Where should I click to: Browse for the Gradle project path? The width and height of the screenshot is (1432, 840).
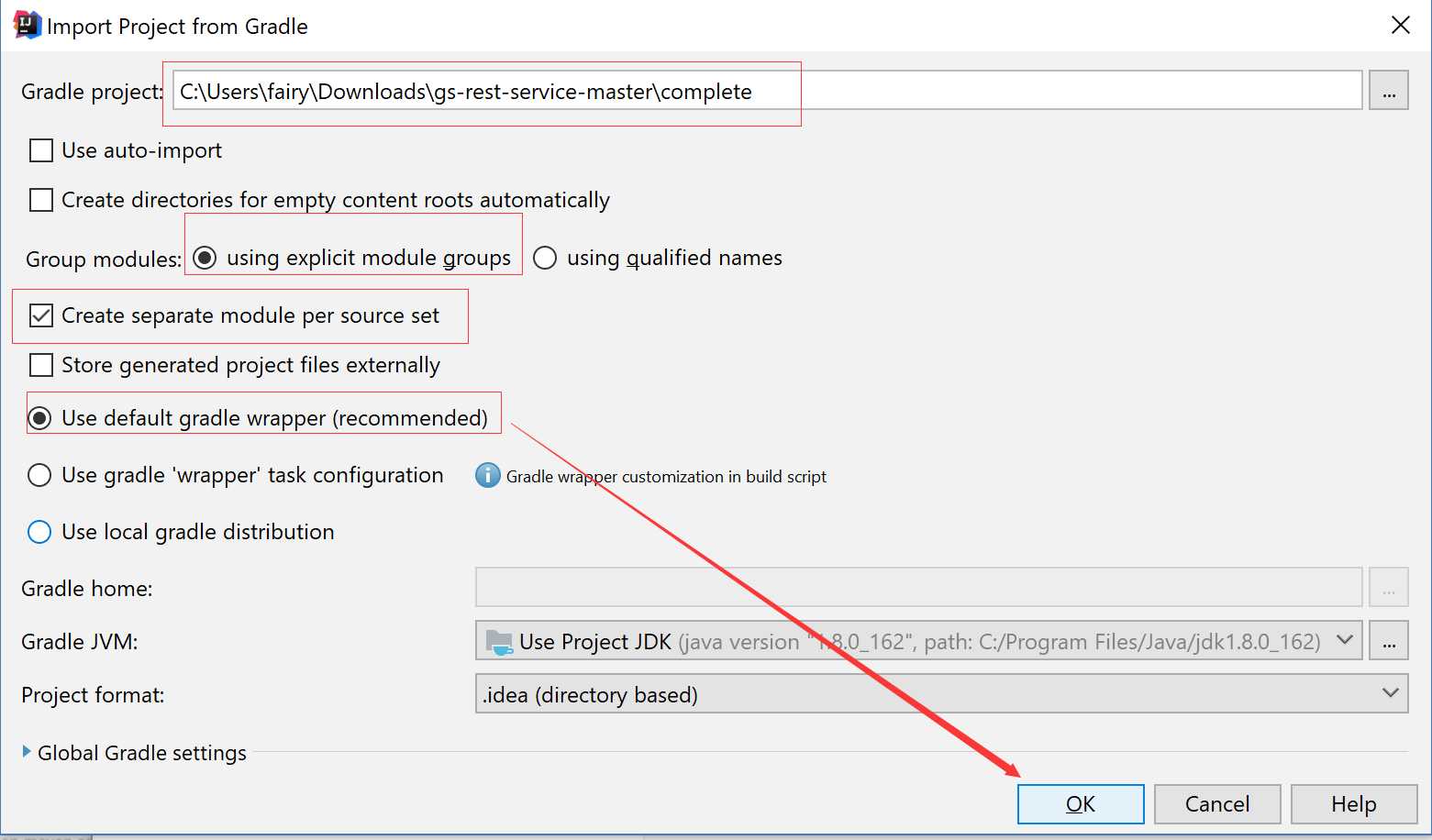1389,91
